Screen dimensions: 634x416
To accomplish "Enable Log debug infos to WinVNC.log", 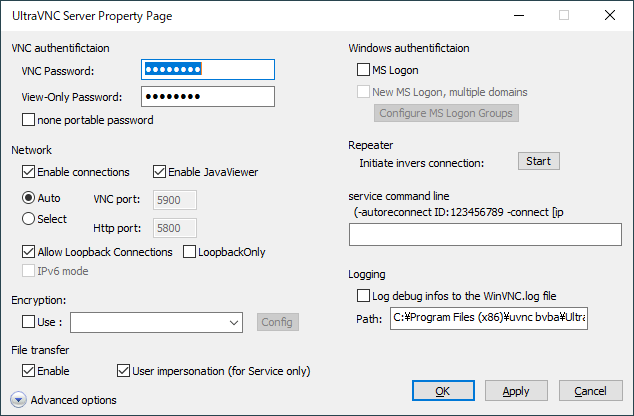I will click(364, 296).
